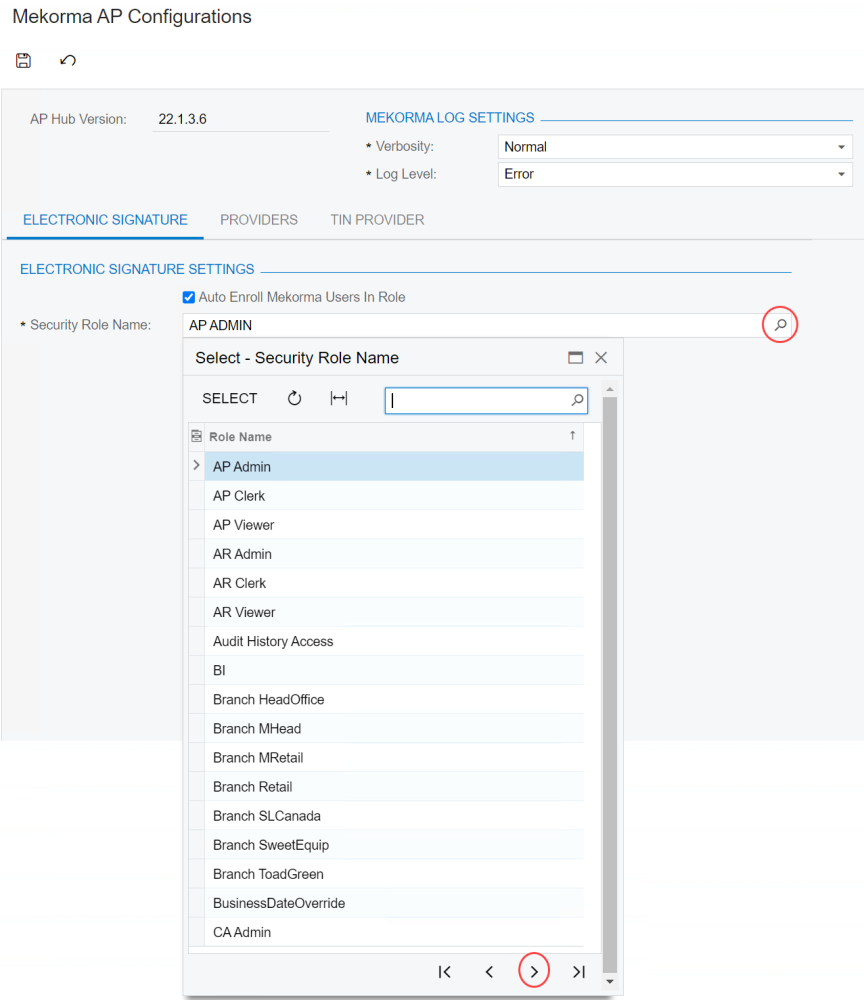Go to the last page of roles
Image resolution: width=864 pixels, height=1000 pixels.
[578, 972]
